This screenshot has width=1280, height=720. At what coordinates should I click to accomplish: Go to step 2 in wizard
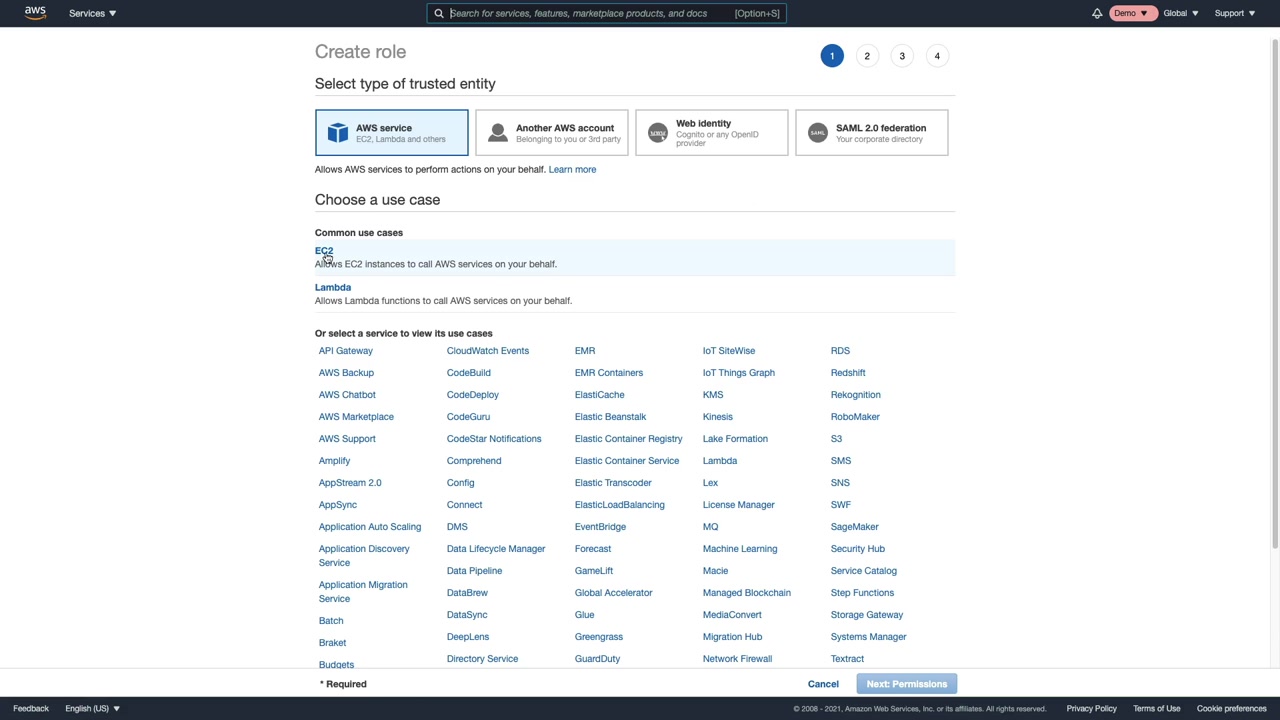click(x=867, y=56)
